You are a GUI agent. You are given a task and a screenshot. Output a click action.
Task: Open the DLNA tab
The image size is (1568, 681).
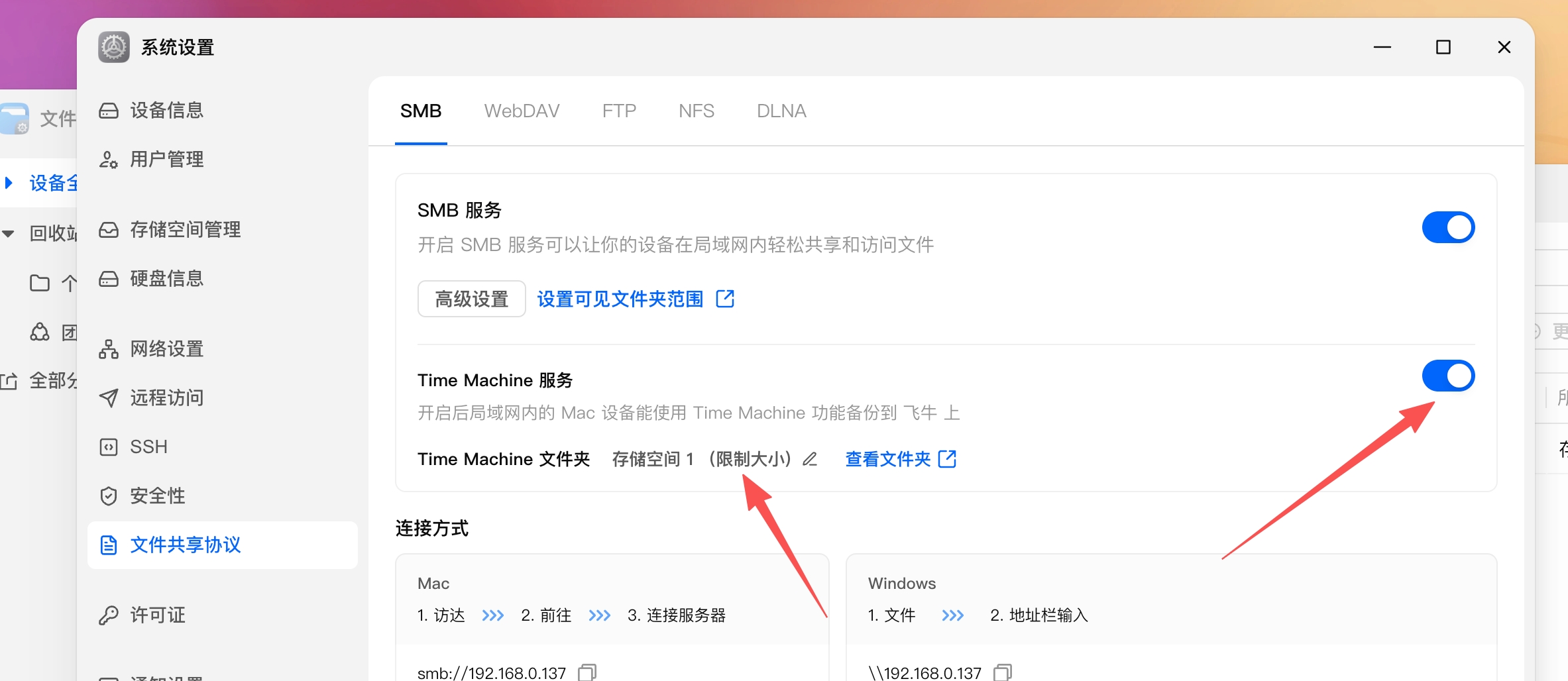(x=781, y=111)
